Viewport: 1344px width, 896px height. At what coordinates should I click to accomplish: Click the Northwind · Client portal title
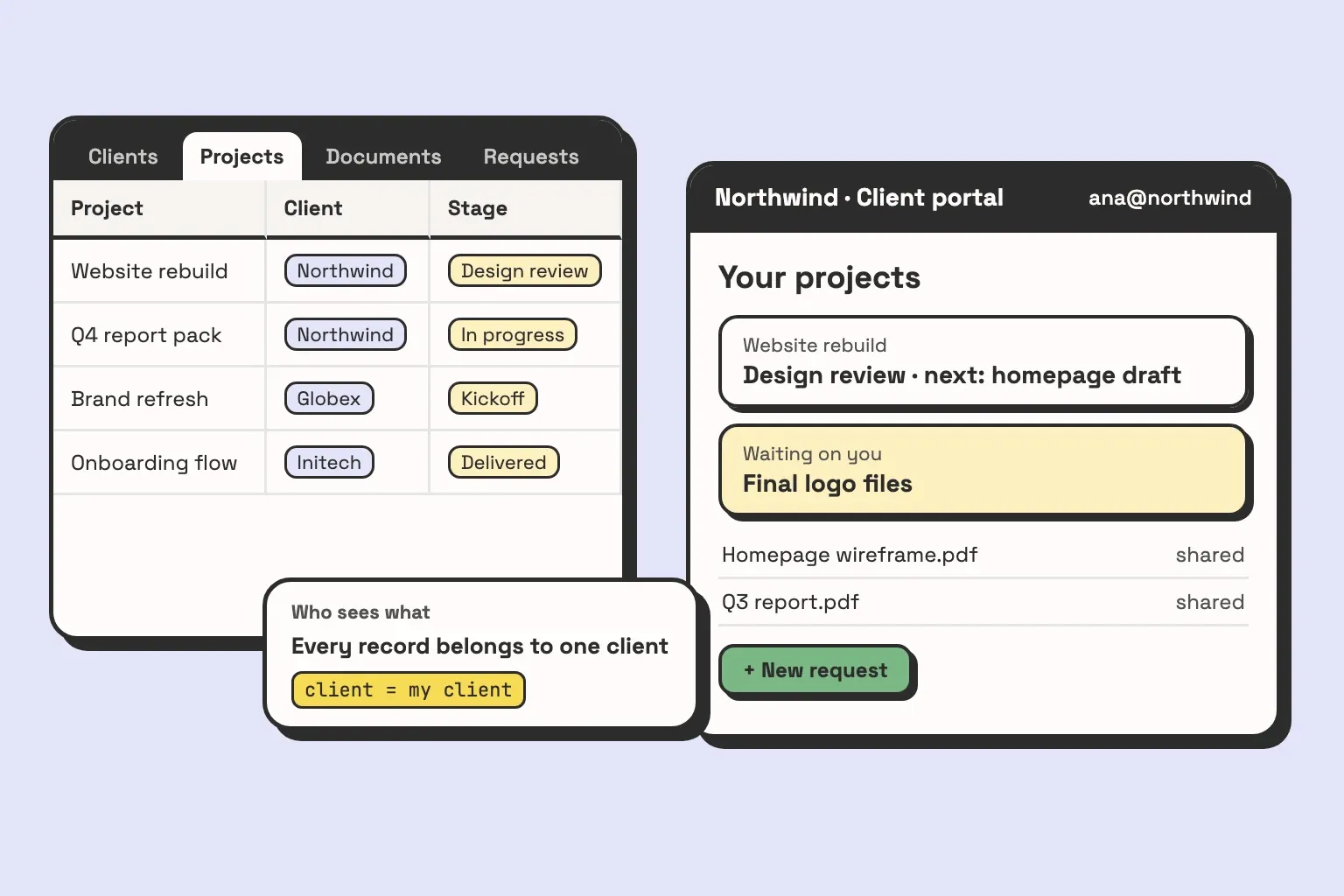click(x=859, y=198)
